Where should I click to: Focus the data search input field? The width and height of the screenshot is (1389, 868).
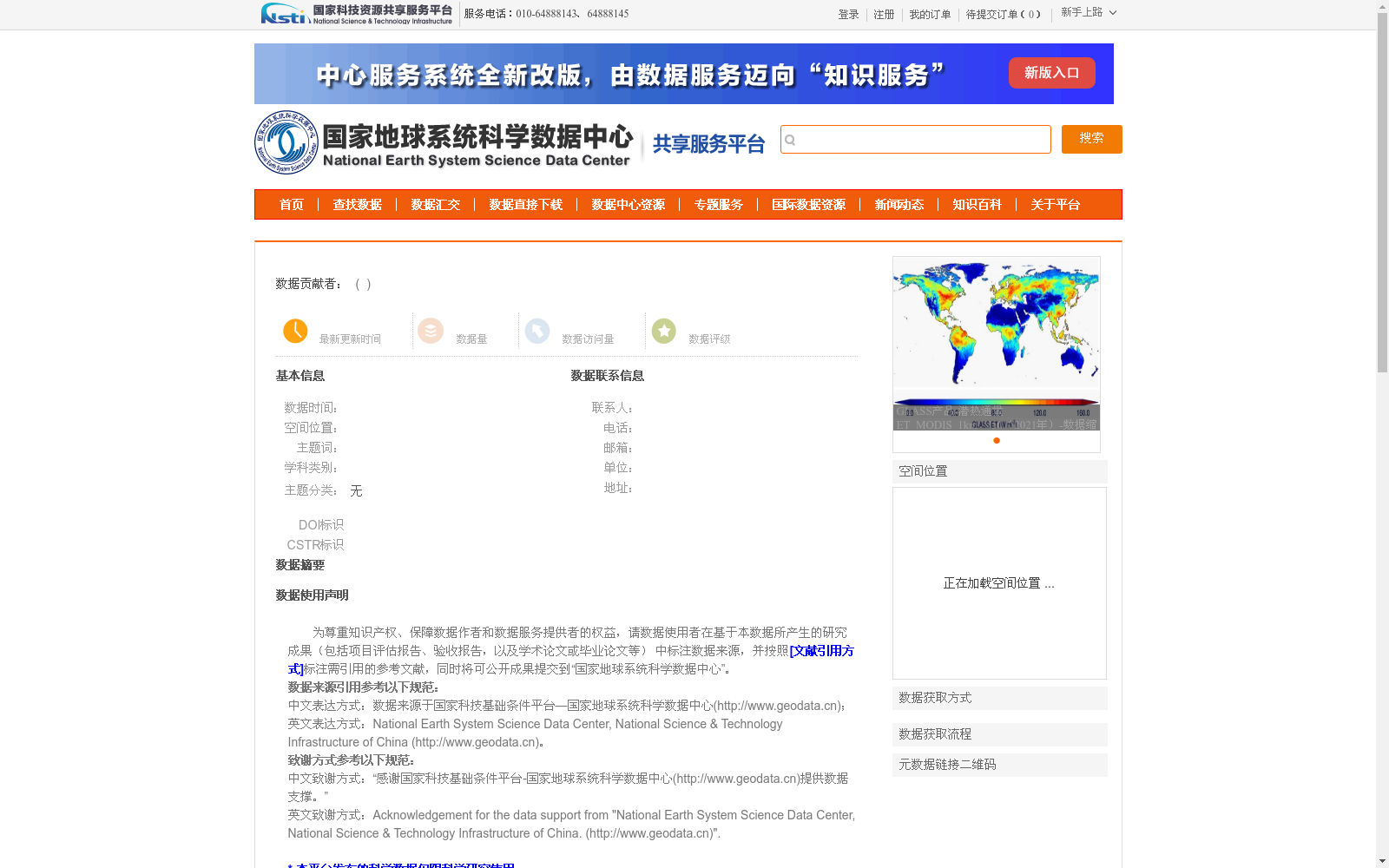[x=916, y=140]
